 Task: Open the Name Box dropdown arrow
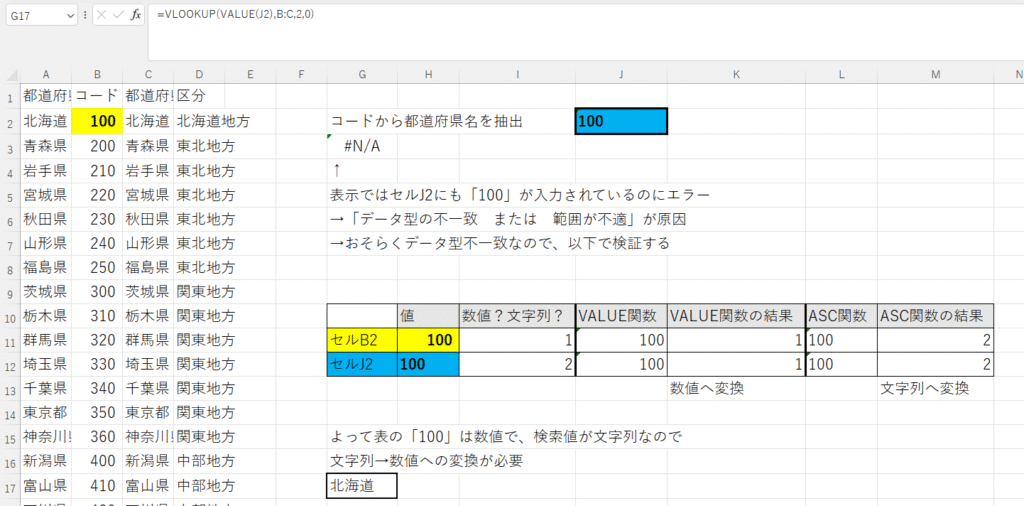tap(68, 16)
